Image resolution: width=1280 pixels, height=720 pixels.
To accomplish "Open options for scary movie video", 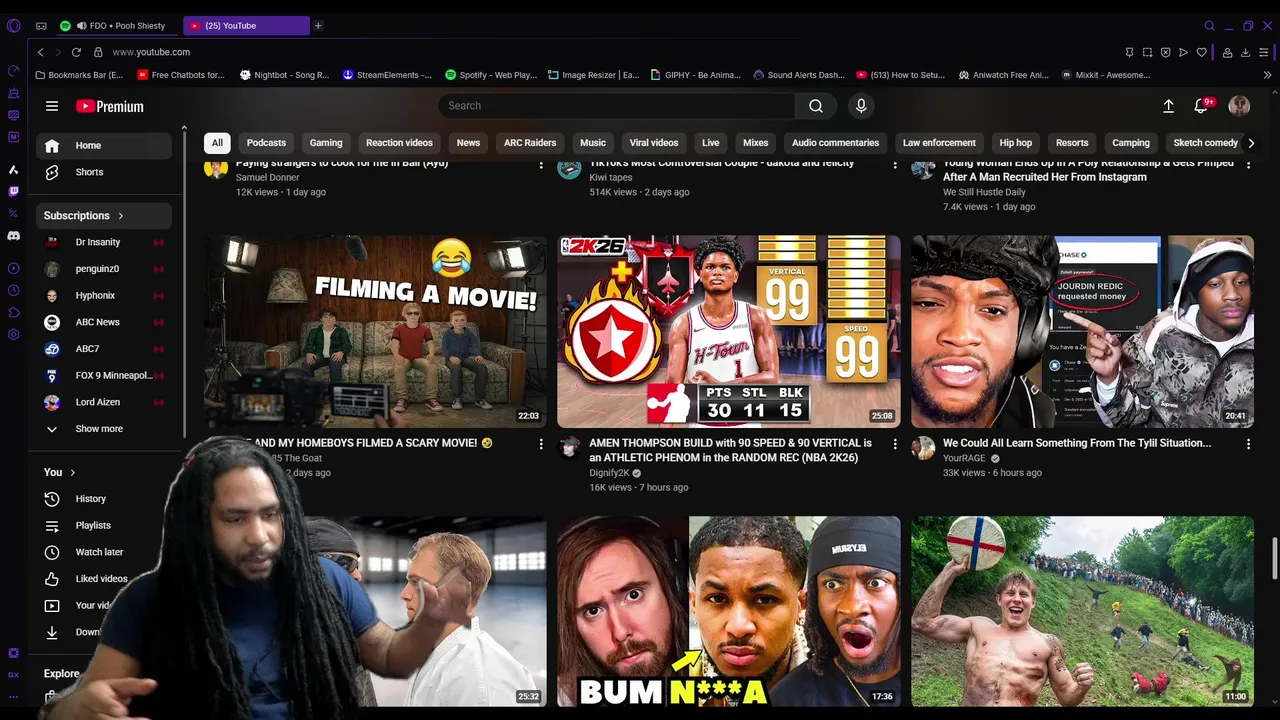I will (541, 444).
